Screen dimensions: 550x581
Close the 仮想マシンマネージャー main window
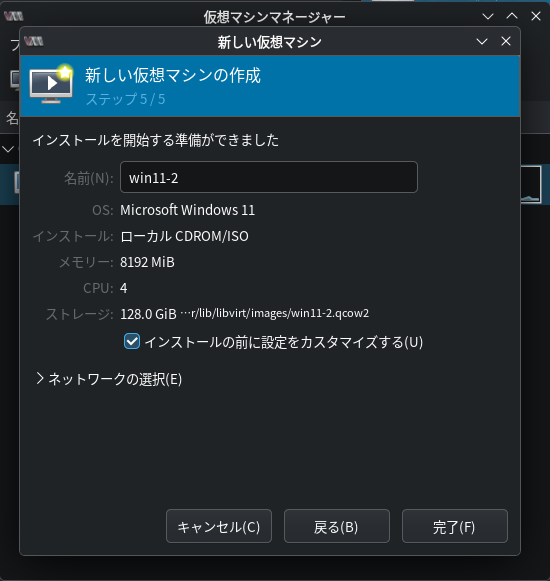coord(536,16)
